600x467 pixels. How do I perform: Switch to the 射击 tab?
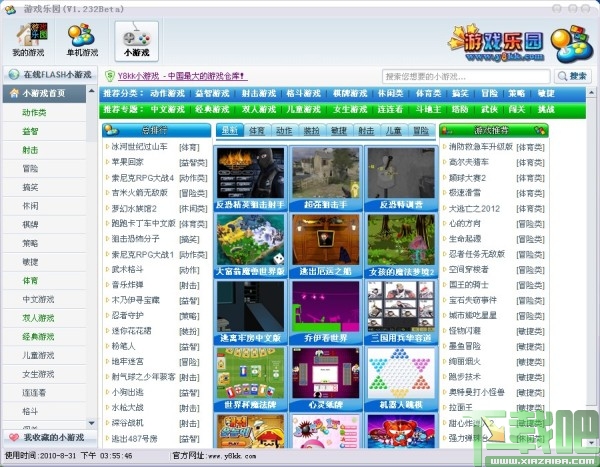pos(366,131)
